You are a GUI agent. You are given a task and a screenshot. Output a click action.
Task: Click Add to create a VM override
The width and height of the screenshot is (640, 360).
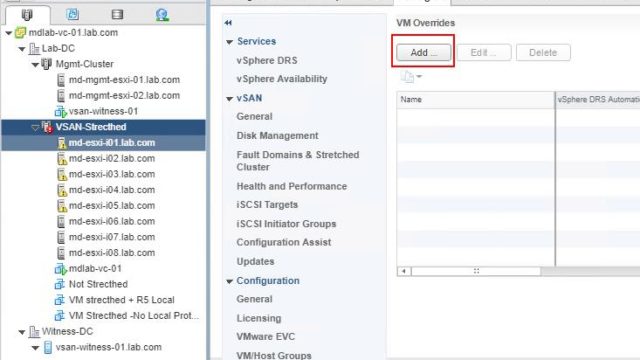pyautogui.click(x=423, y=52)
